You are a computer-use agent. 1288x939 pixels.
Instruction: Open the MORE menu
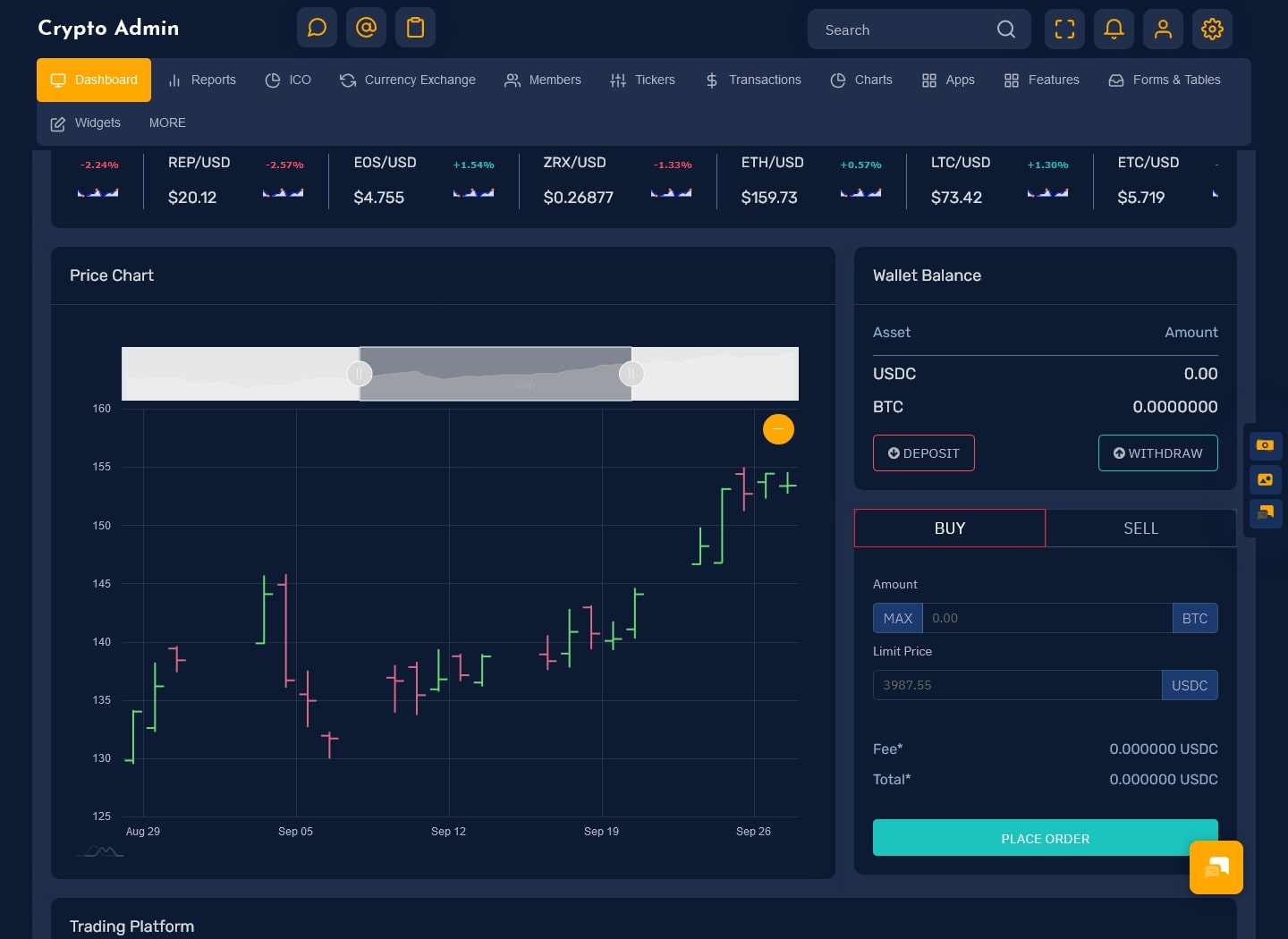(x=167, y=123)
